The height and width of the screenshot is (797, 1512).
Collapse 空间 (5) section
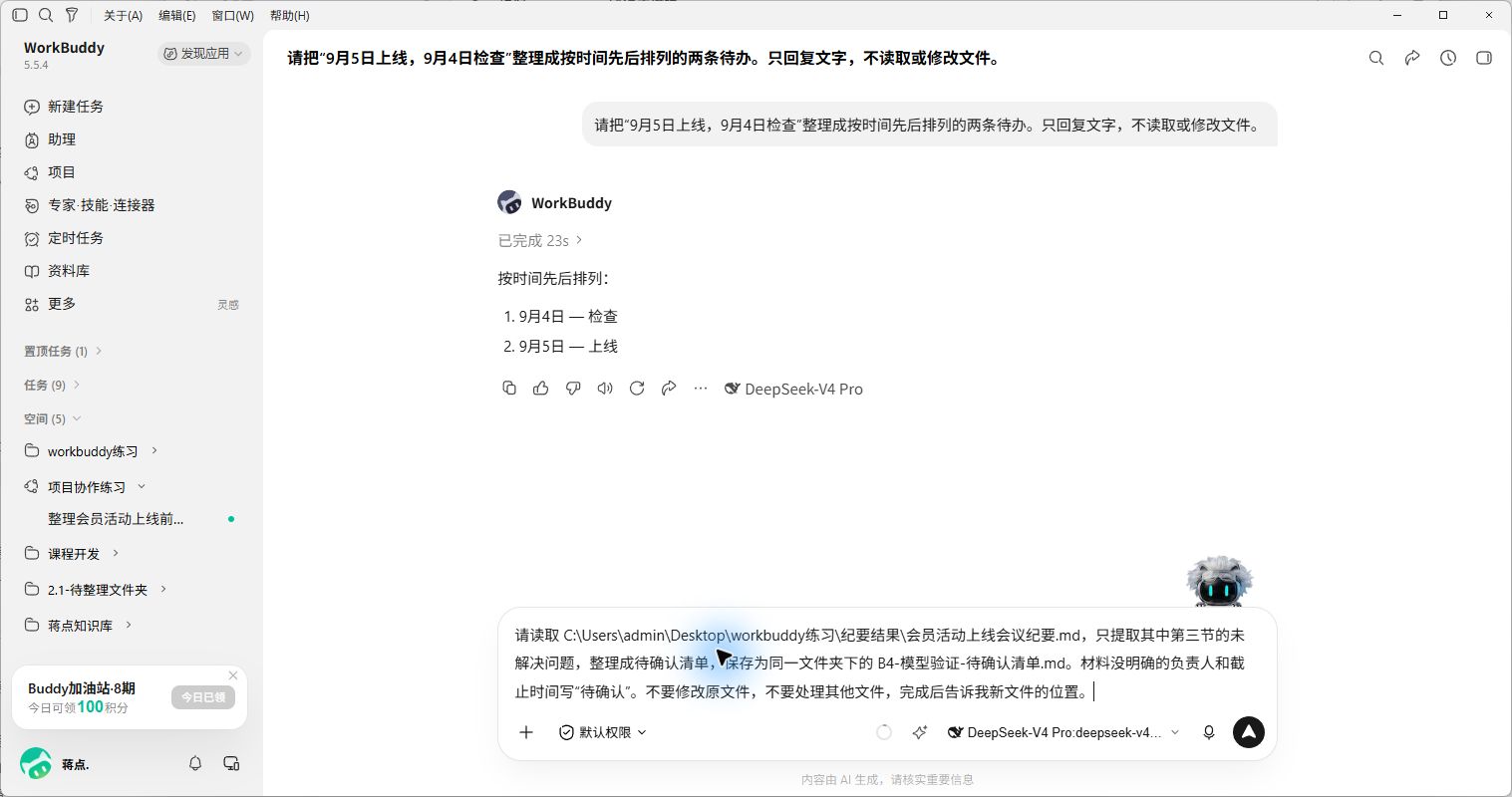[52, 418]
